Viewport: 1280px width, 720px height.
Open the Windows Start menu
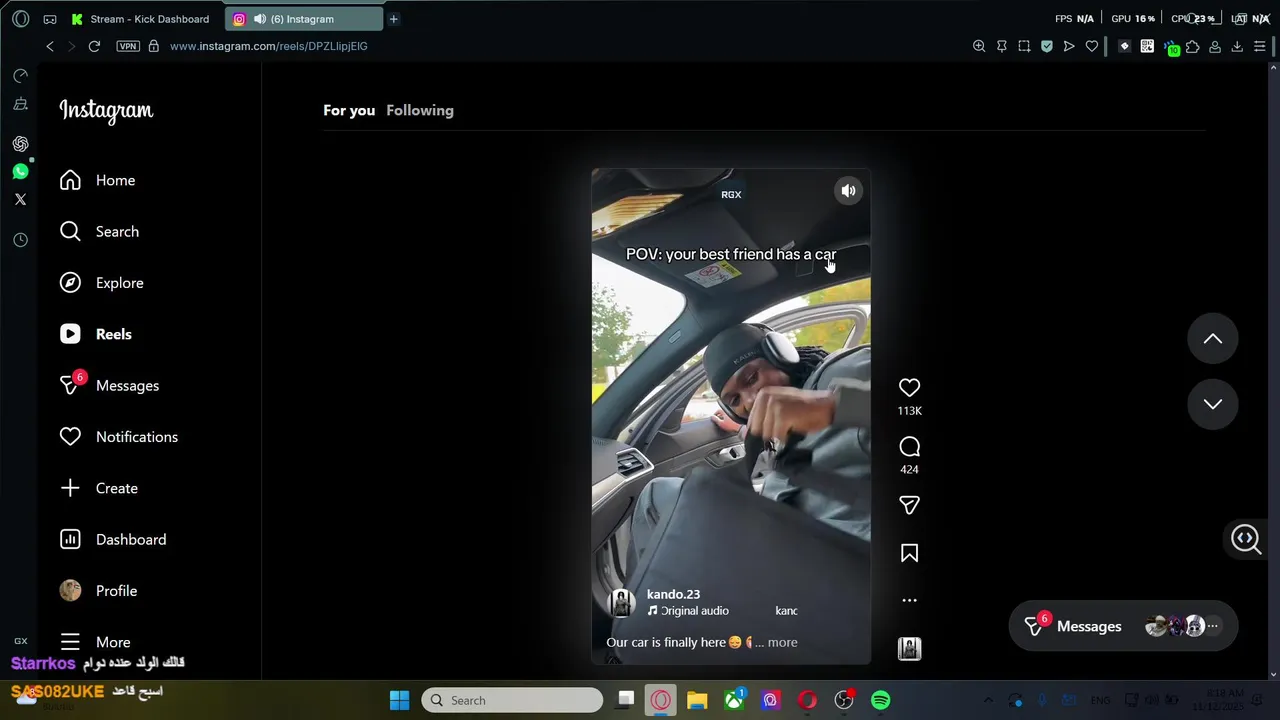tap(399, 700)
